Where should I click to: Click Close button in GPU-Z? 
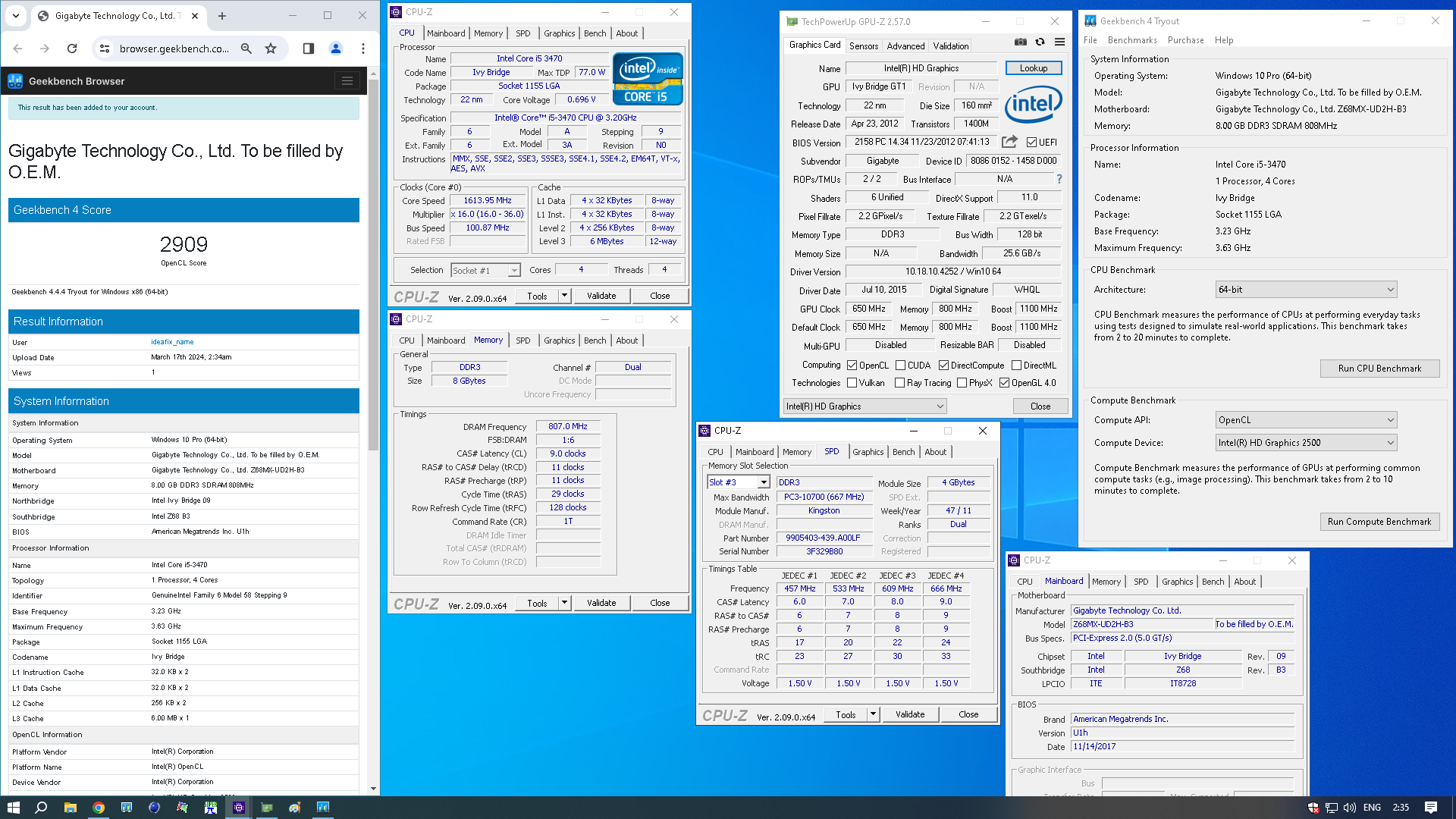tap(1040, 406)
